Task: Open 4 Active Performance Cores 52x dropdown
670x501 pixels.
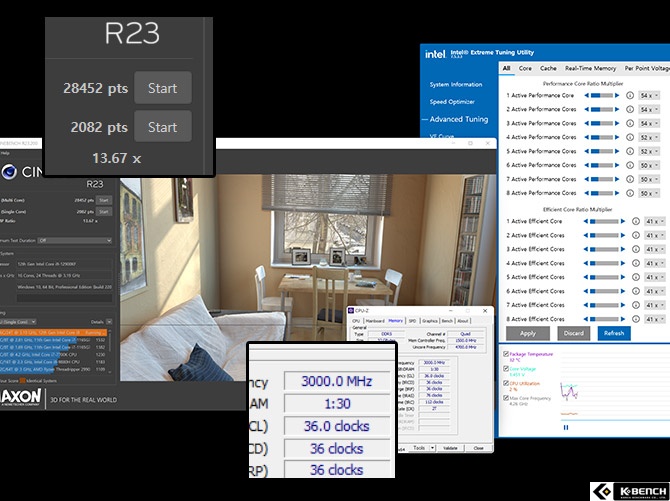Action: pos(649,138)
